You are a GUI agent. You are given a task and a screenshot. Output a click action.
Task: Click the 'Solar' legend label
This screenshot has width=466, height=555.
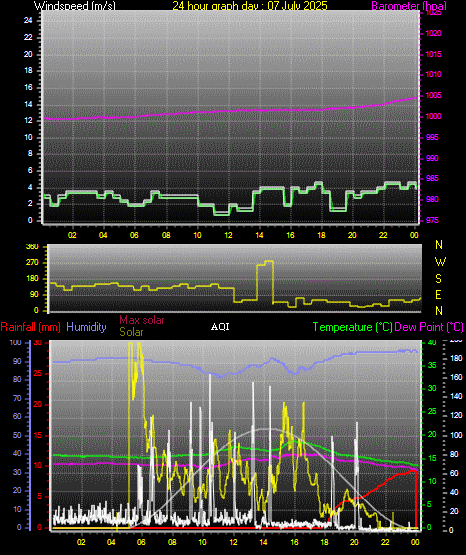[x=131, y=332]
